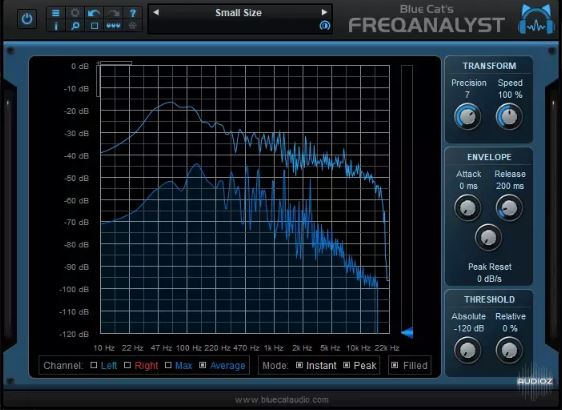
Task: Click the TRANSFORM section header
Action: click(489, 66)
